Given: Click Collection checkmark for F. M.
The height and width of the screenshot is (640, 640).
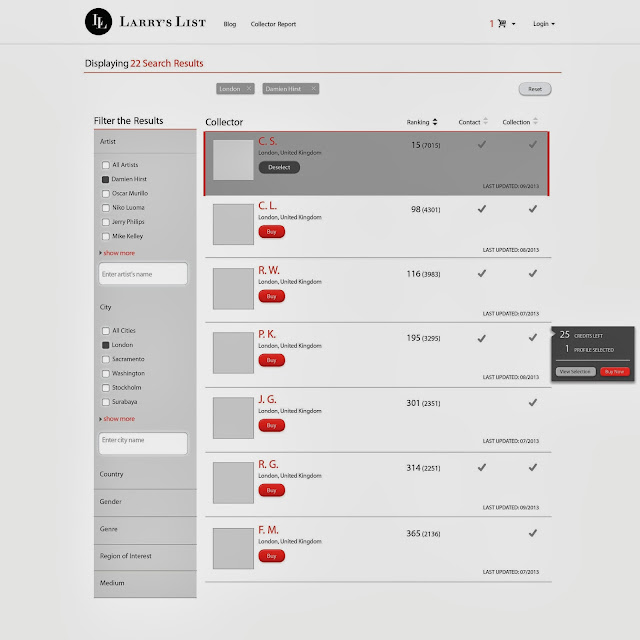Looking at the screenshot, I should (533, 533).
